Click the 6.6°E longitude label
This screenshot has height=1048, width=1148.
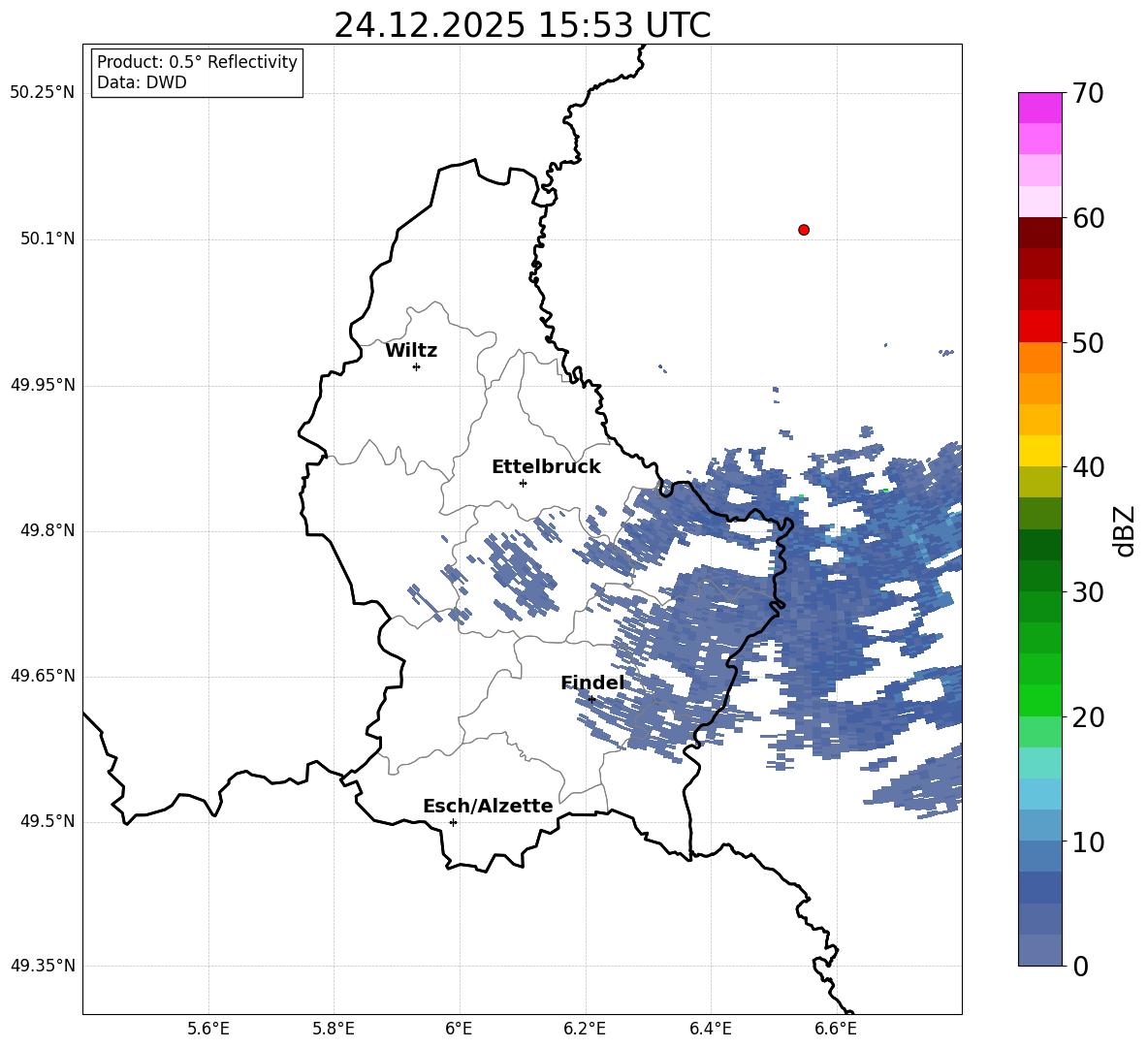tap(836, 1029)
